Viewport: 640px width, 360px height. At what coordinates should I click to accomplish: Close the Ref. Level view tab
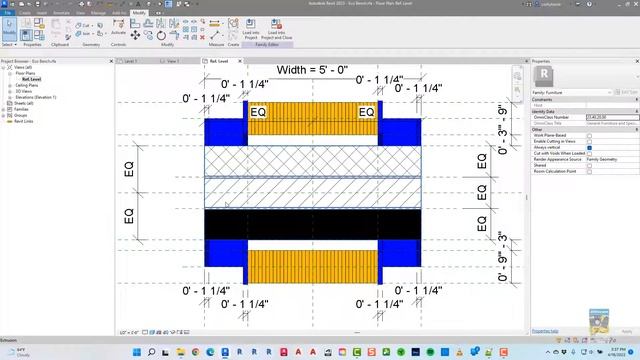[x=240, y=61]
